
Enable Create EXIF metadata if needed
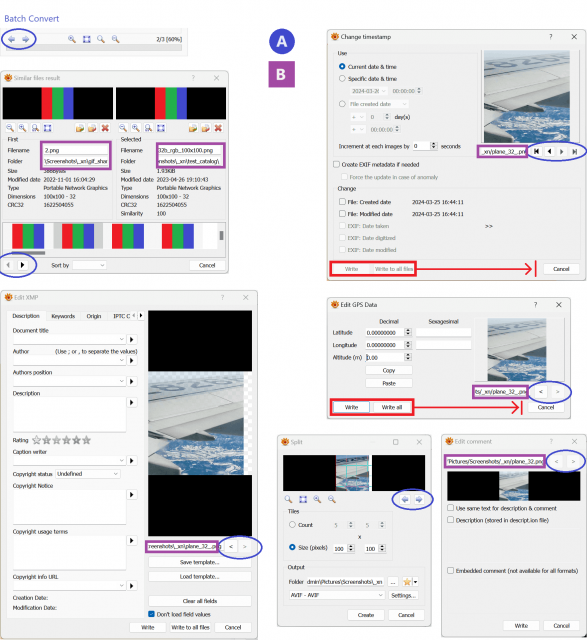tap(336, 164)
